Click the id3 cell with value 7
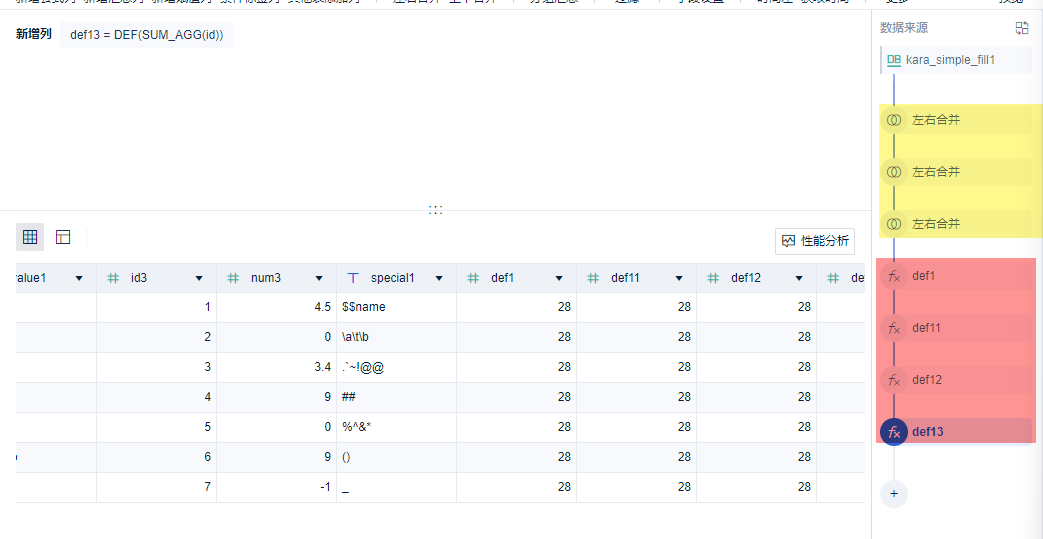 click(x=156, y=487)
